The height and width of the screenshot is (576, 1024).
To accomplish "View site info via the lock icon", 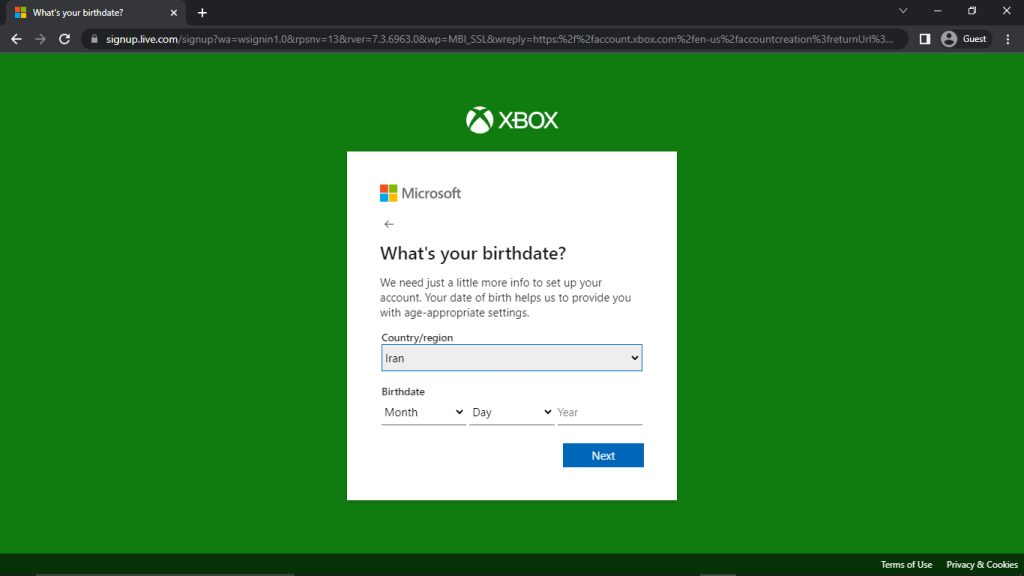I will click(94, 39).
